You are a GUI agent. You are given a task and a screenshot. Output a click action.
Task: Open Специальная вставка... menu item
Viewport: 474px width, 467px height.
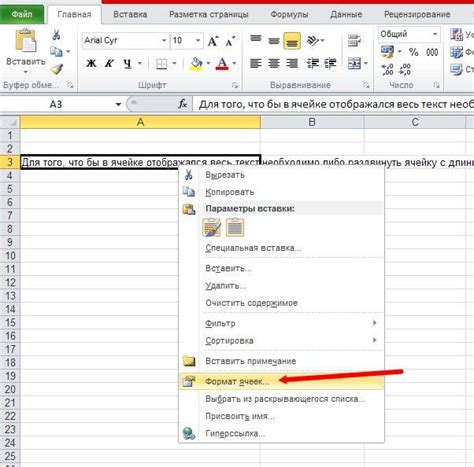(x=281, y=248)
